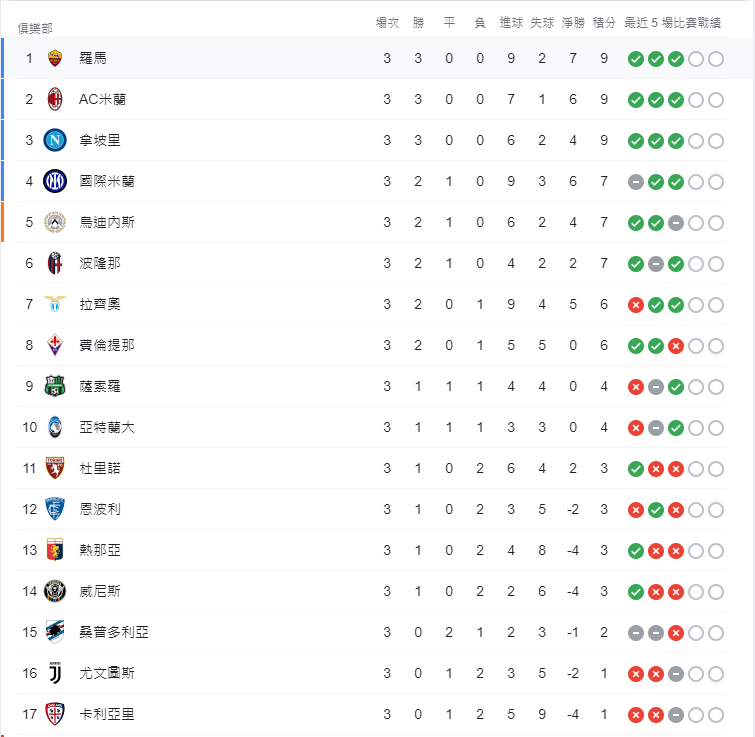This screenshot has width=755, height=737.
Task: Click the Torino bull crest
Action: click(55, 468)
